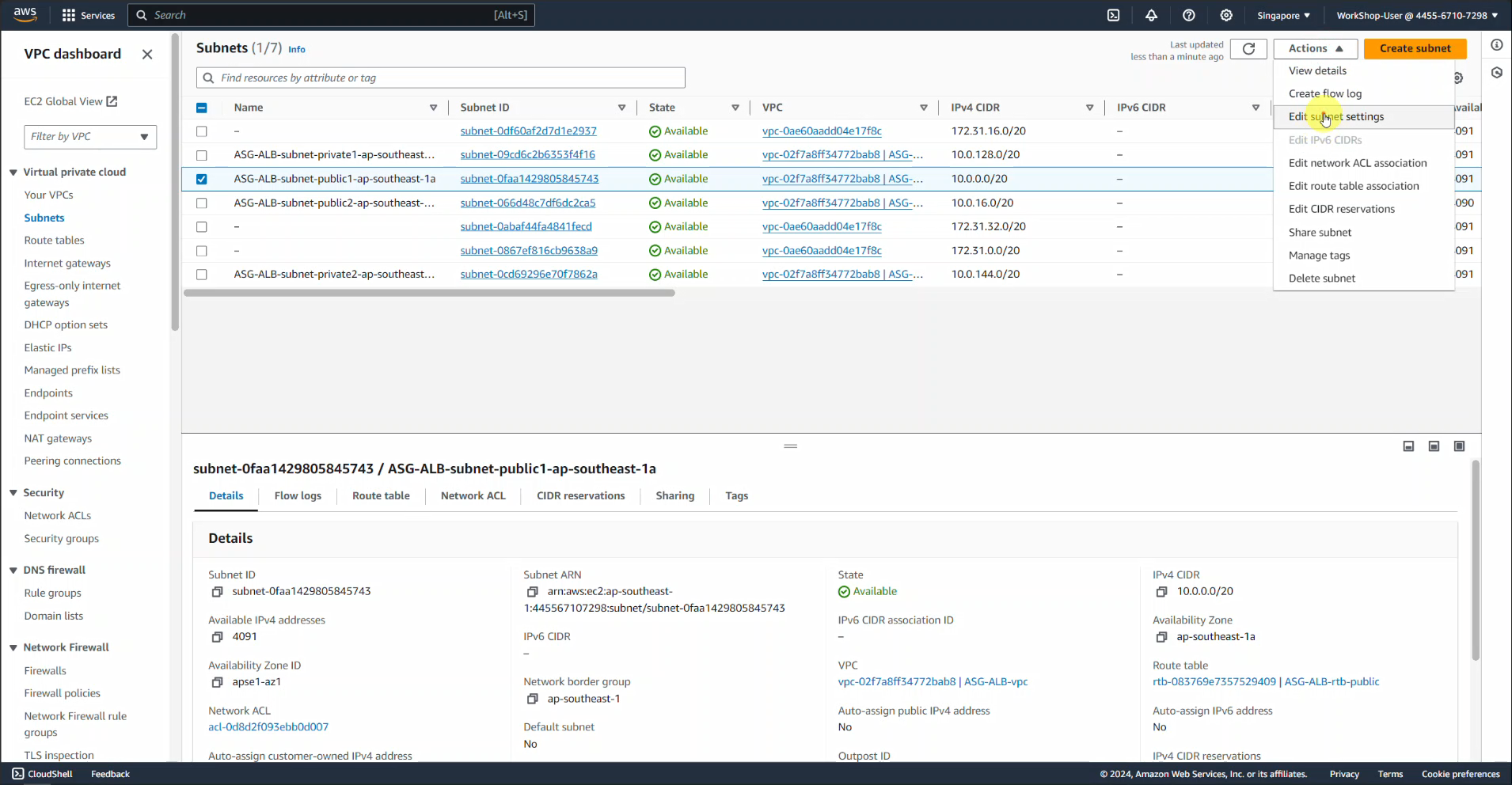This screenshot has width=1512, height=785.
Task: Collapse the Security nav section
Action: click(13, 493)
